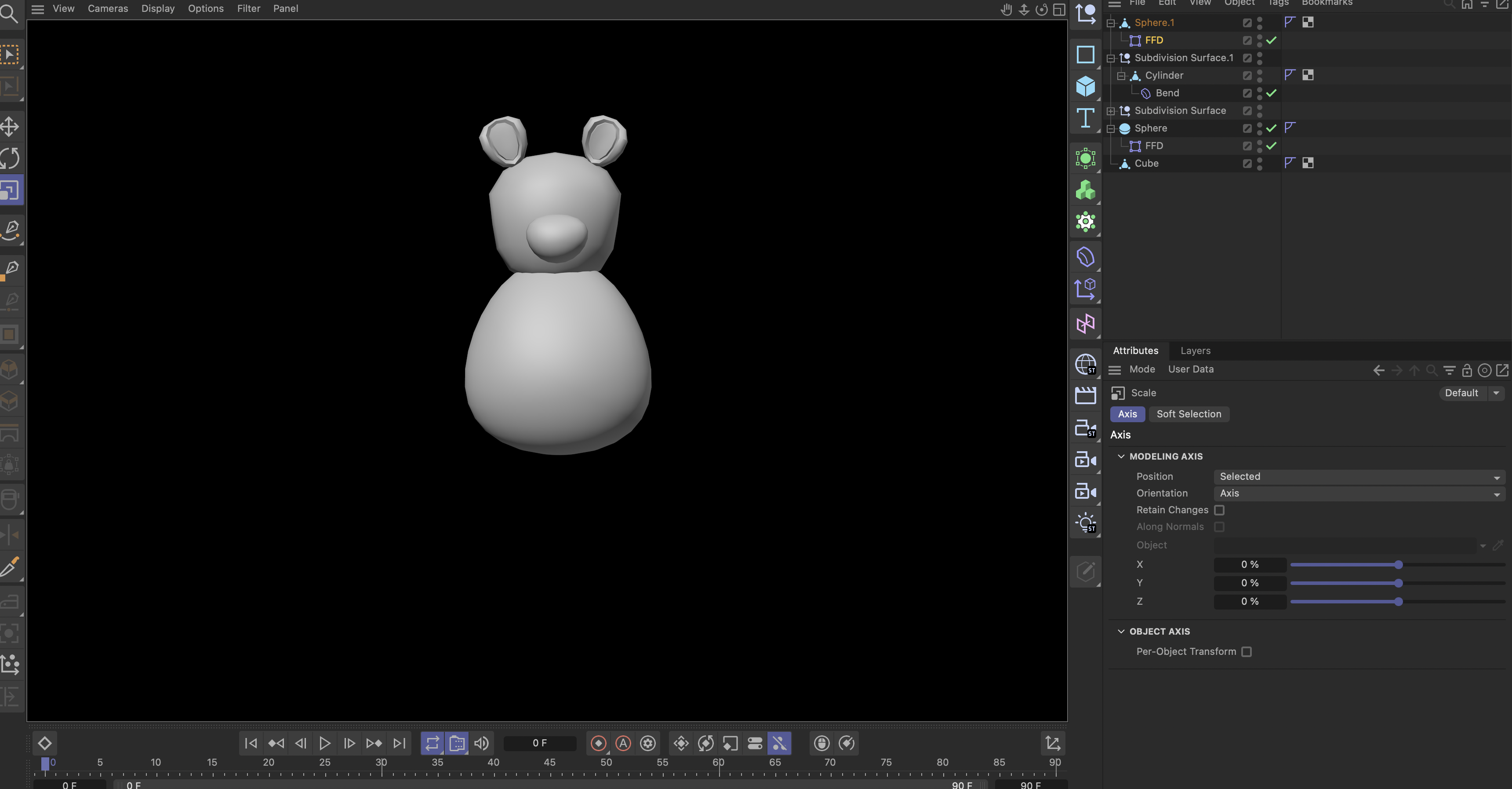1512x789 pixels.
Task: Select the Rotate tool in the left toolbar
Action: (x=9, y=157)
